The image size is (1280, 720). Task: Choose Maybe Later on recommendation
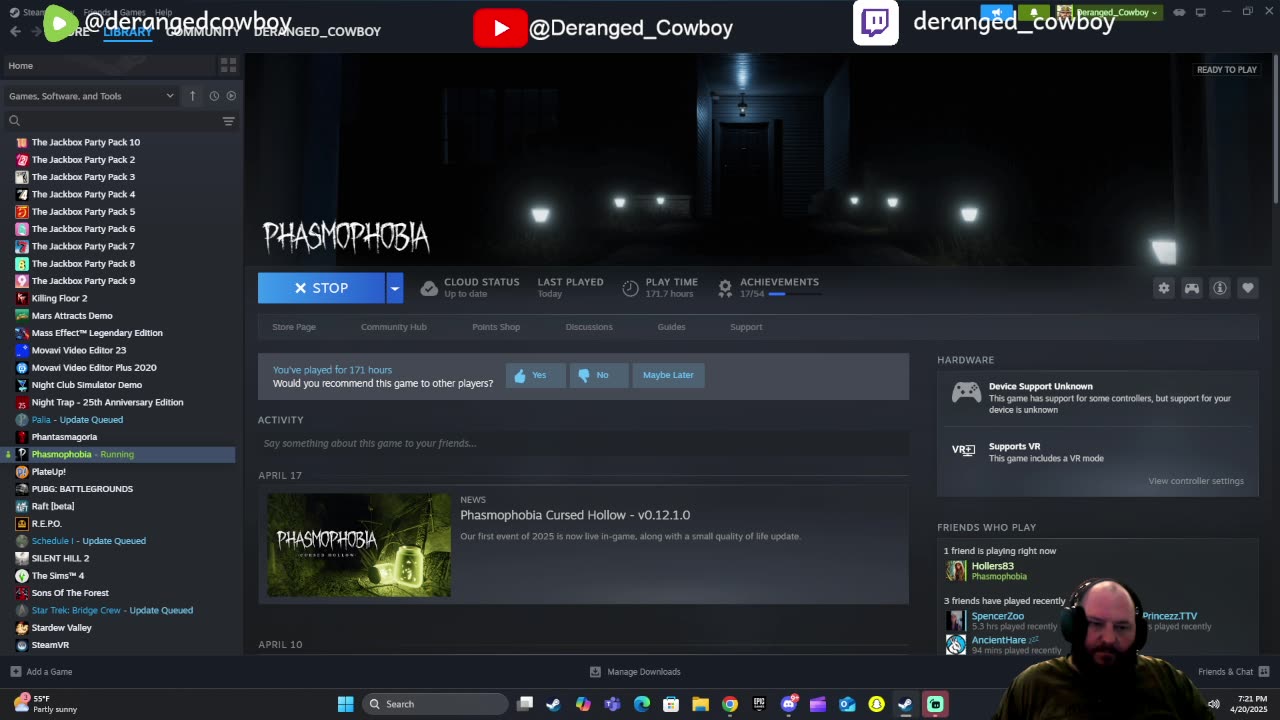[668, 375]
